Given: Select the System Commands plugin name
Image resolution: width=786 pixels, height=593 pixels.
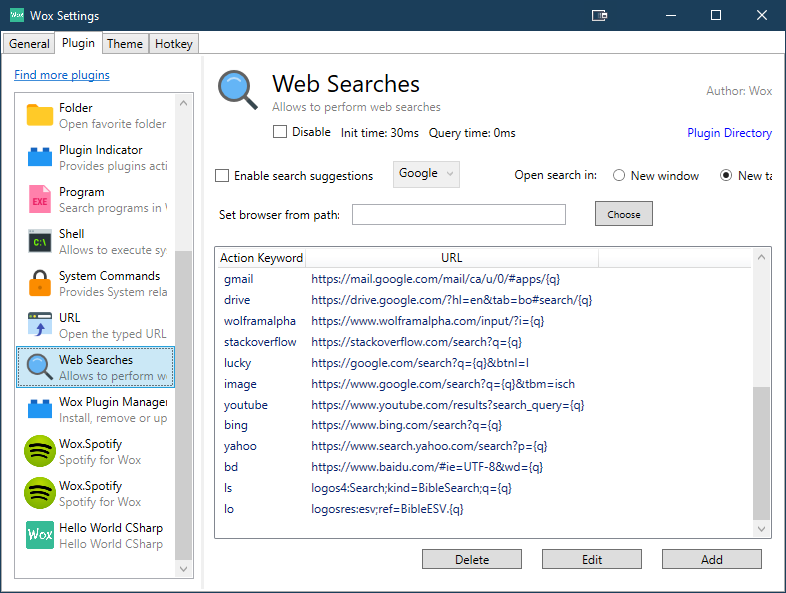Looking at the screenshot, I should click(x=109, y=276).
